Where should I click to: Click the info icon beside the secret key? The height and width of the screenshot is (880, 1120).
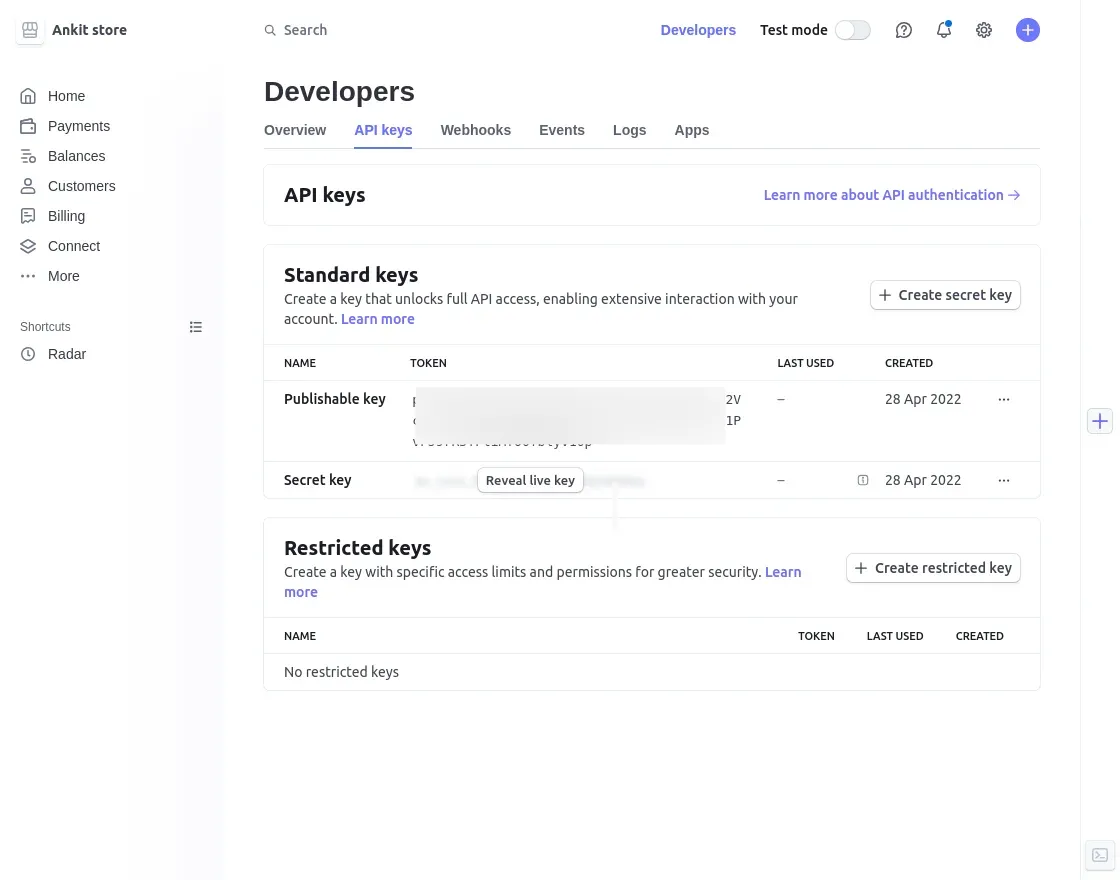point(862,480)
